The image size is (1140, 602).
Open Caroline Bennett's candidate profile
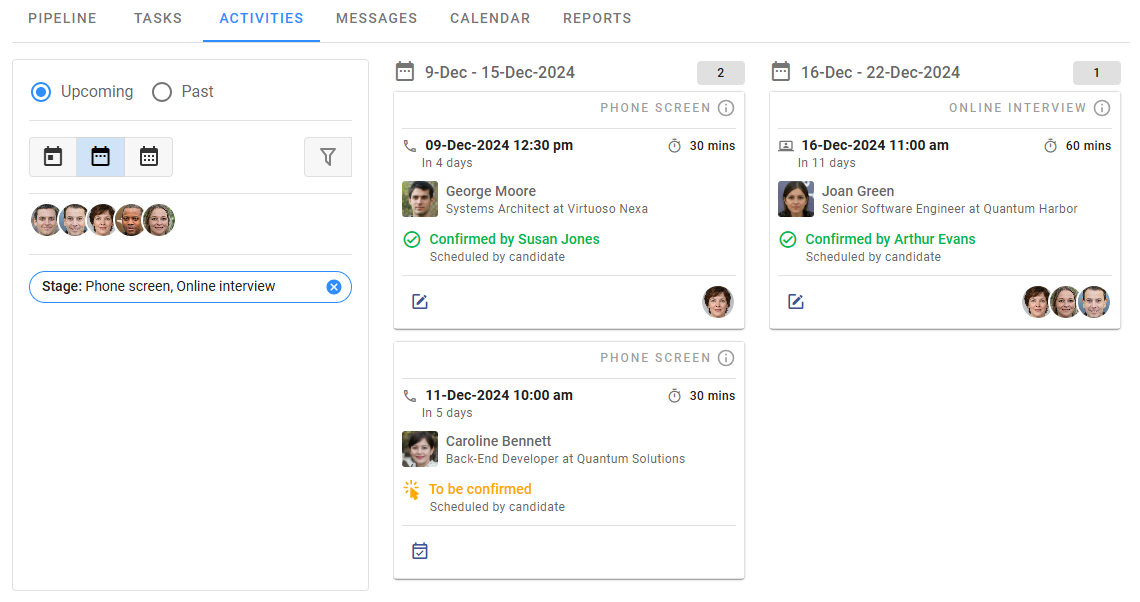coord(498,441)
